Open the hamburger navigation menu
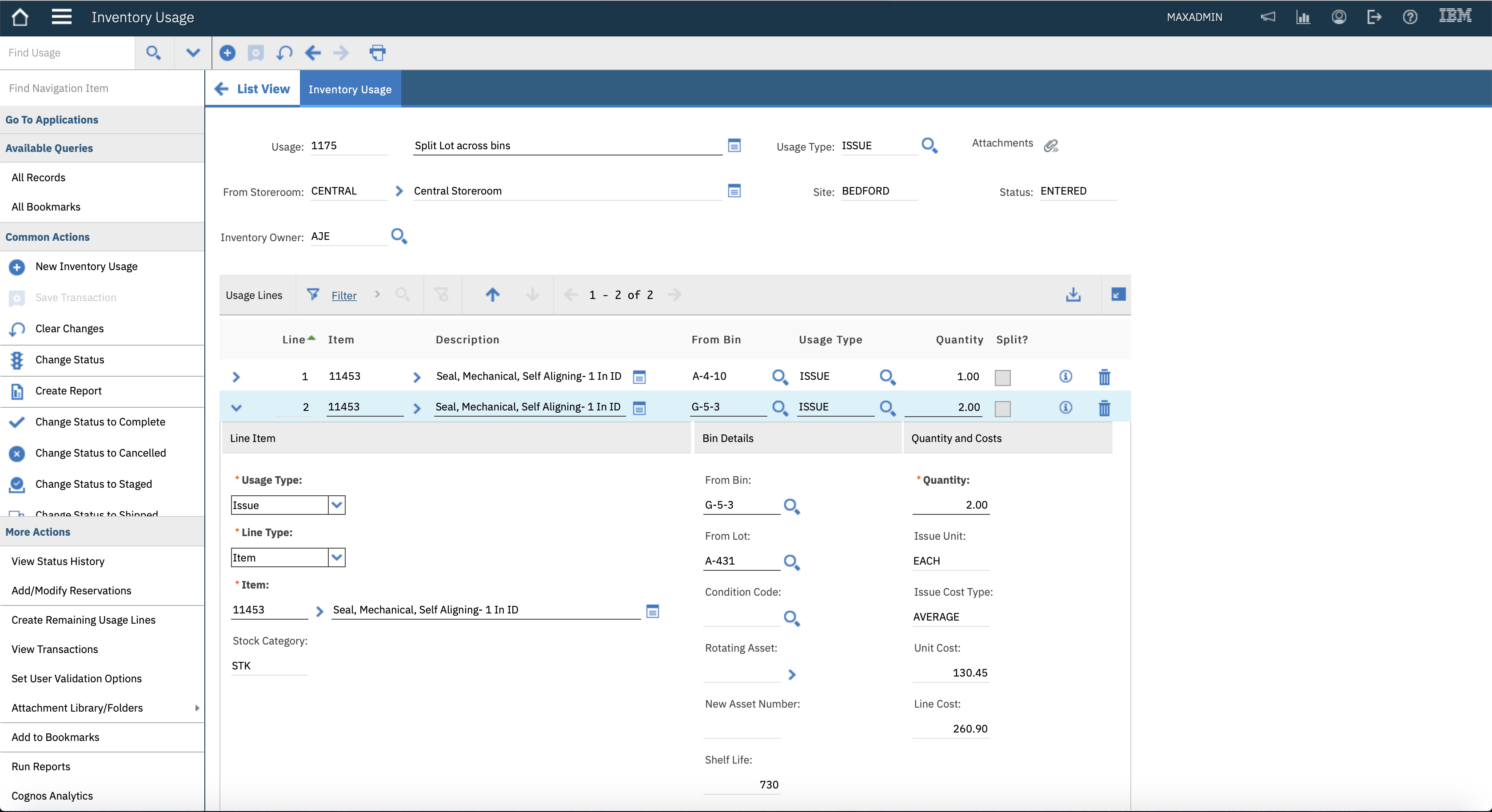This screenshot has width=1492, height=812. click(61, 17)
